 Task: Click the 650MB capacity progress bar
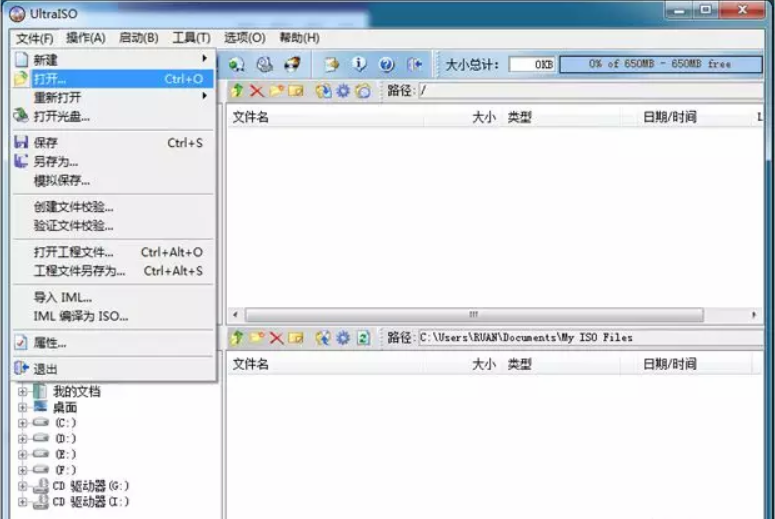(660, 64)
